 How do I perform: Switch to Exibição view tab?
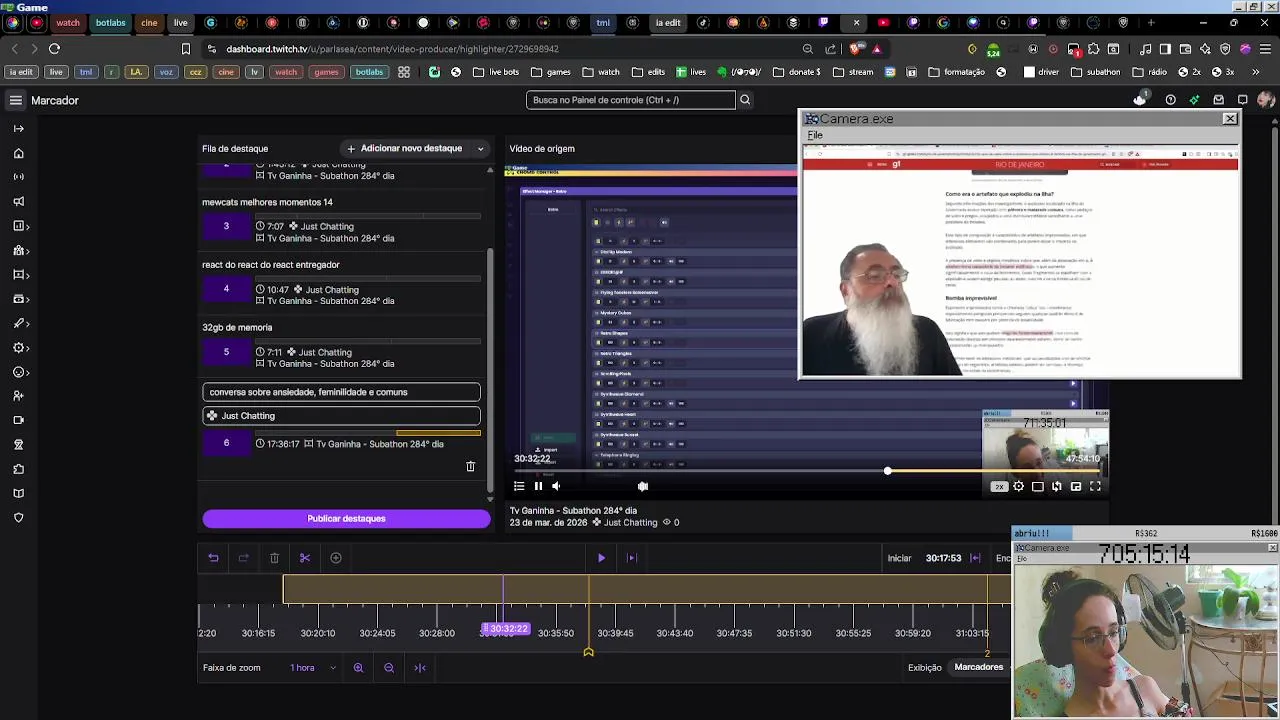pos(925,668)
